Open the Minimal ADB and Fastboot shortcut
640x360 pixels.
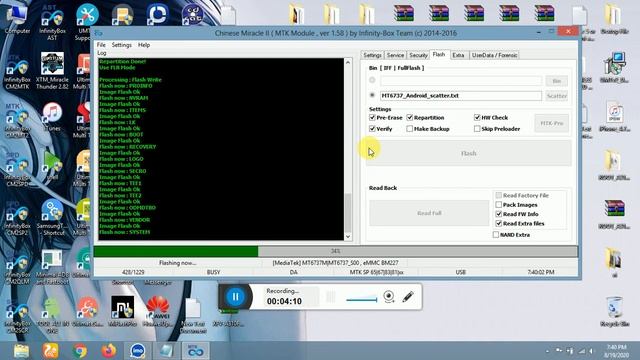pos(52,267)
